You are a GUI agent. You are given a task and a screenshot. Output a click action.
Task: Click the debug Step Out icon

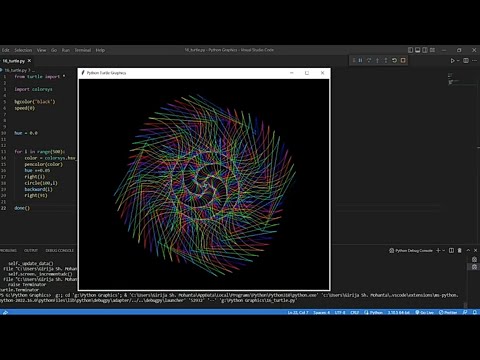386,60
